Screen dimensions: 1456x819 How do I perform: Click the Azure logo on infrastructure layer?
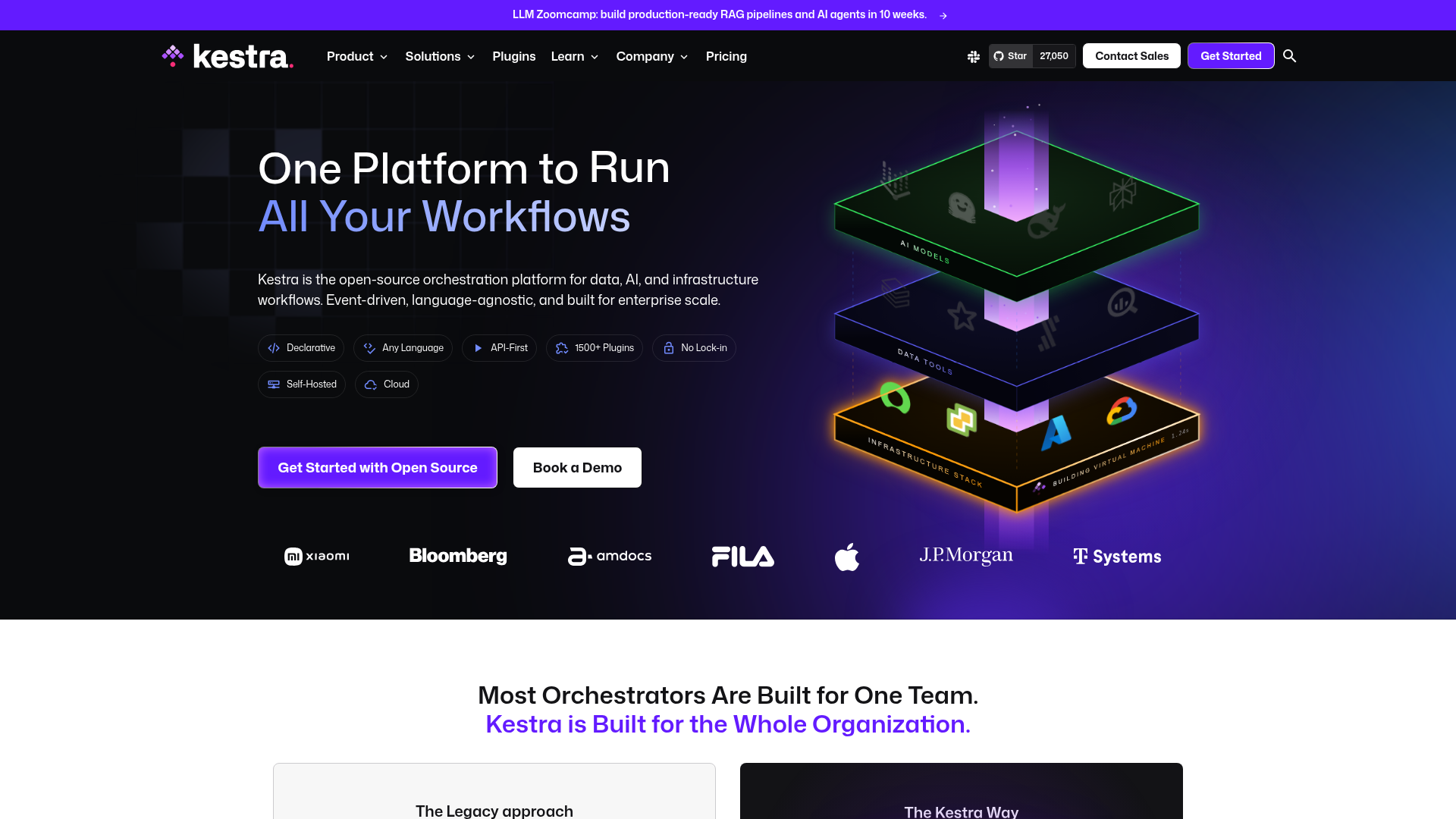pos(1056,433)
